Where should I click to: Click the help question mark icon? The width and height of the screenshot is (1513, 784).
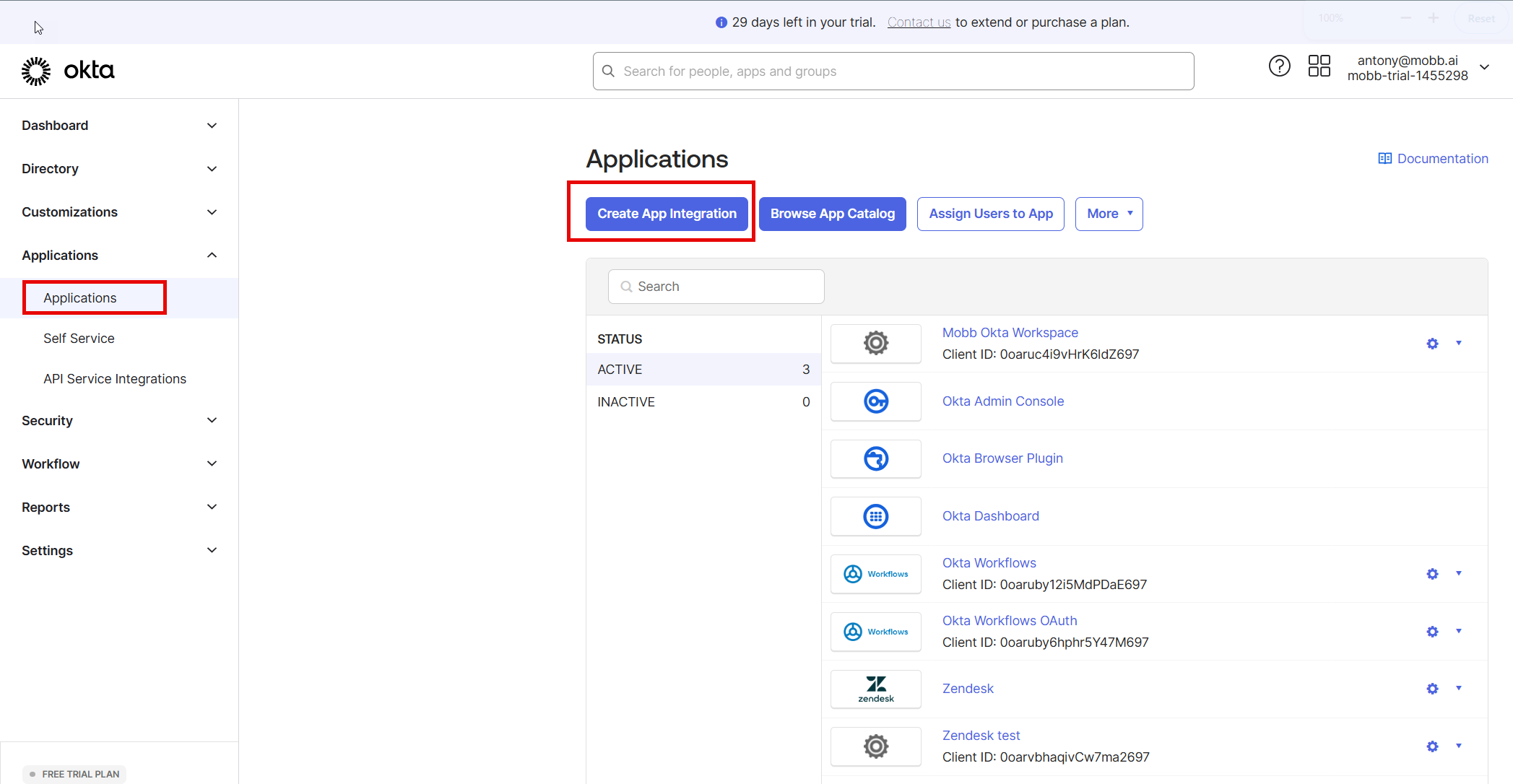point(1279,66)
